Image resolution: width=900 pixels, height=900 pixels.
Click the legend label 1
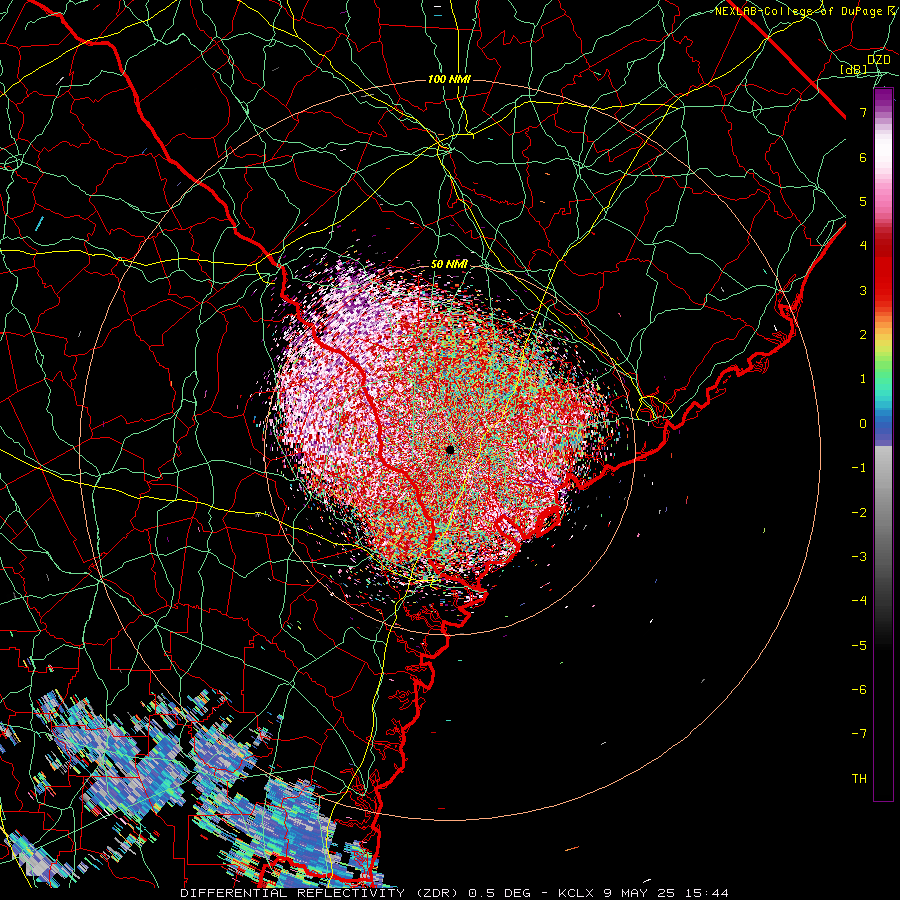[x=863, y=379]
